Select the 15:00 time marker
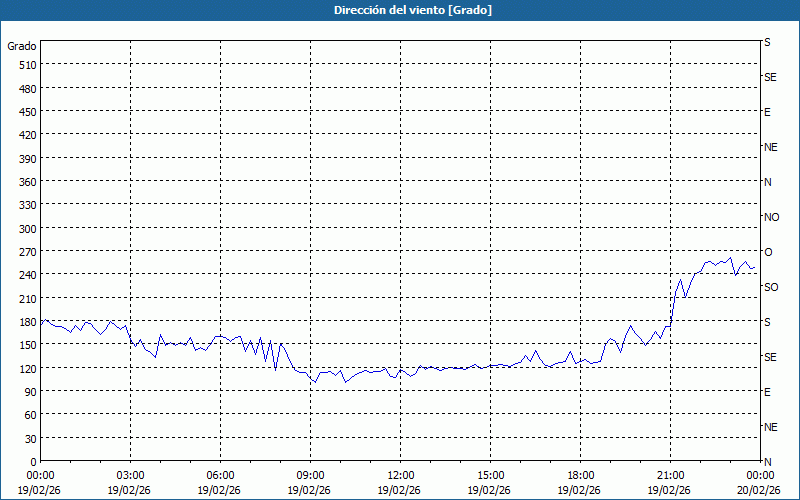Screen dimensions: 800x500 (x=490, y=475)
